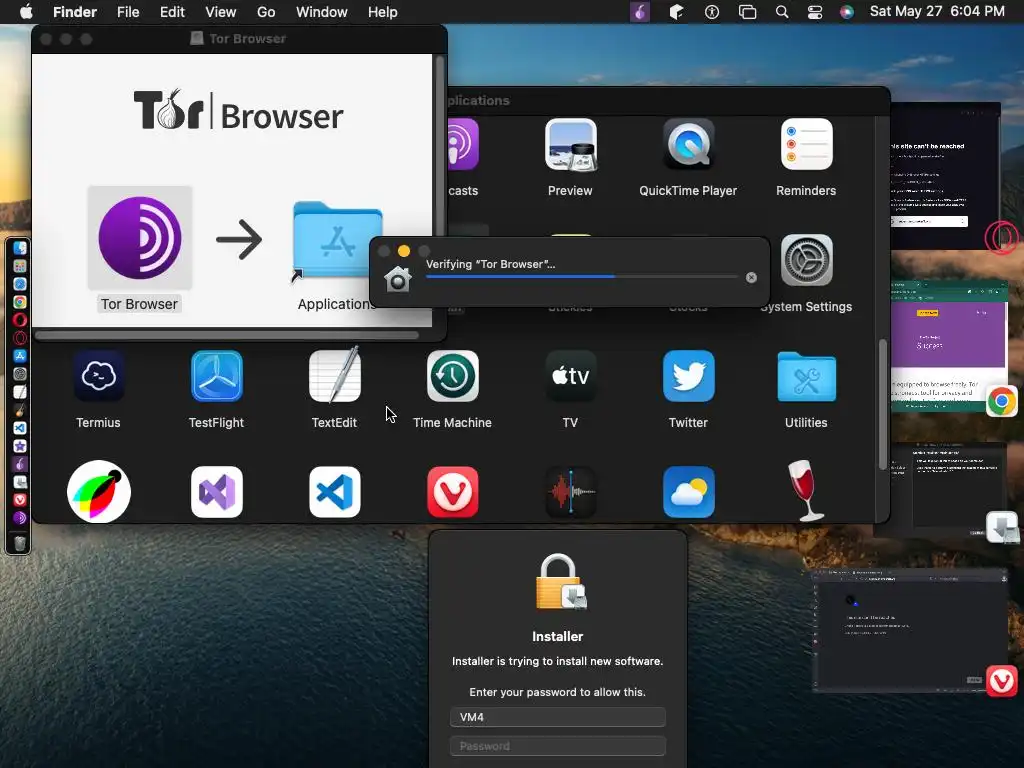Open the Finder menu
The image size is (1024, 768).
(74, 12)
